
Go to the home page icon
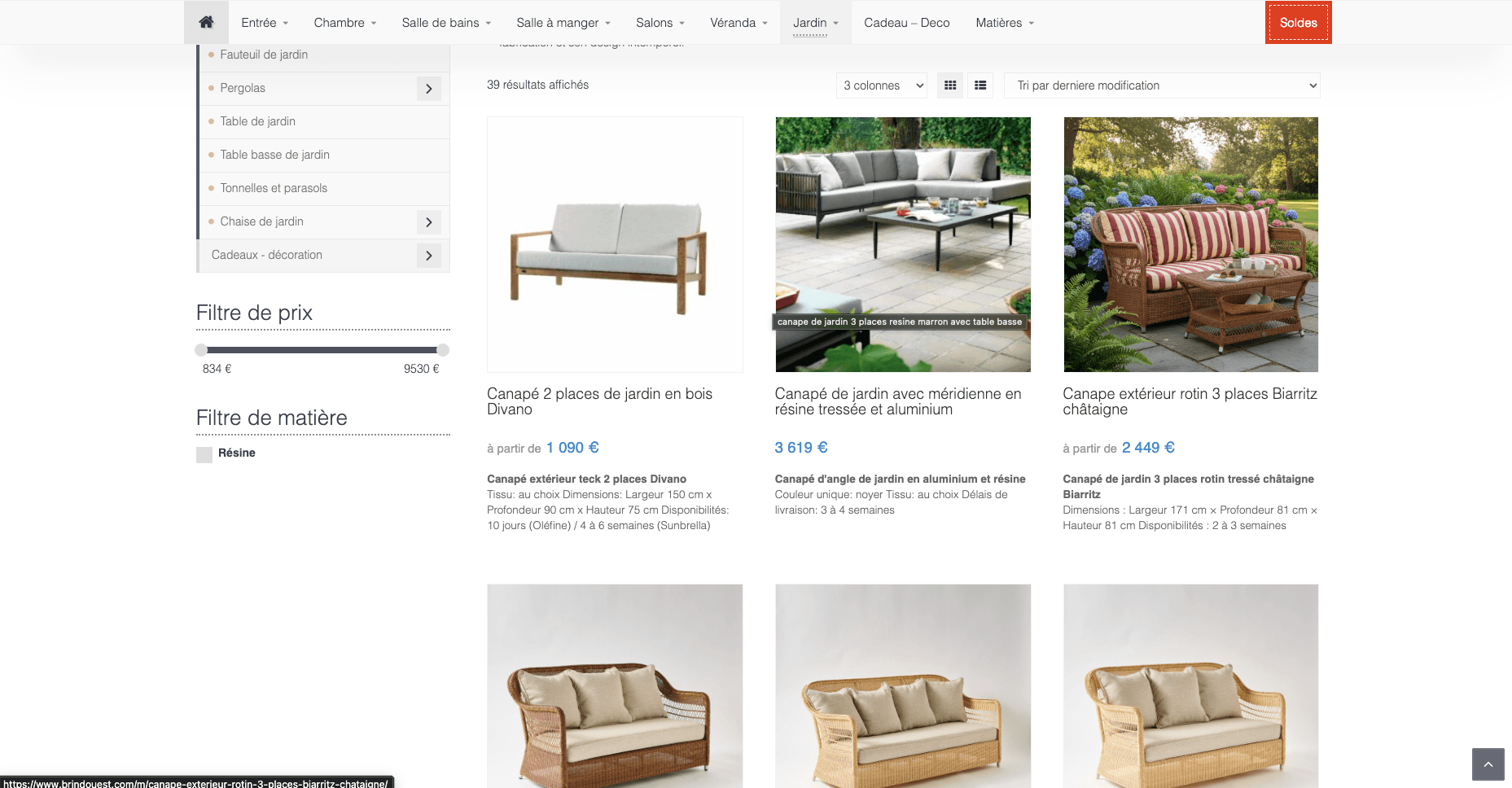(206, 22)
